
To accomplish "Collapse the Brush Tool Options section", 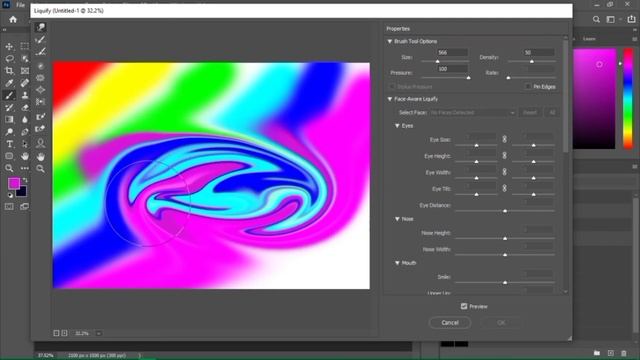I will point(390,41).
